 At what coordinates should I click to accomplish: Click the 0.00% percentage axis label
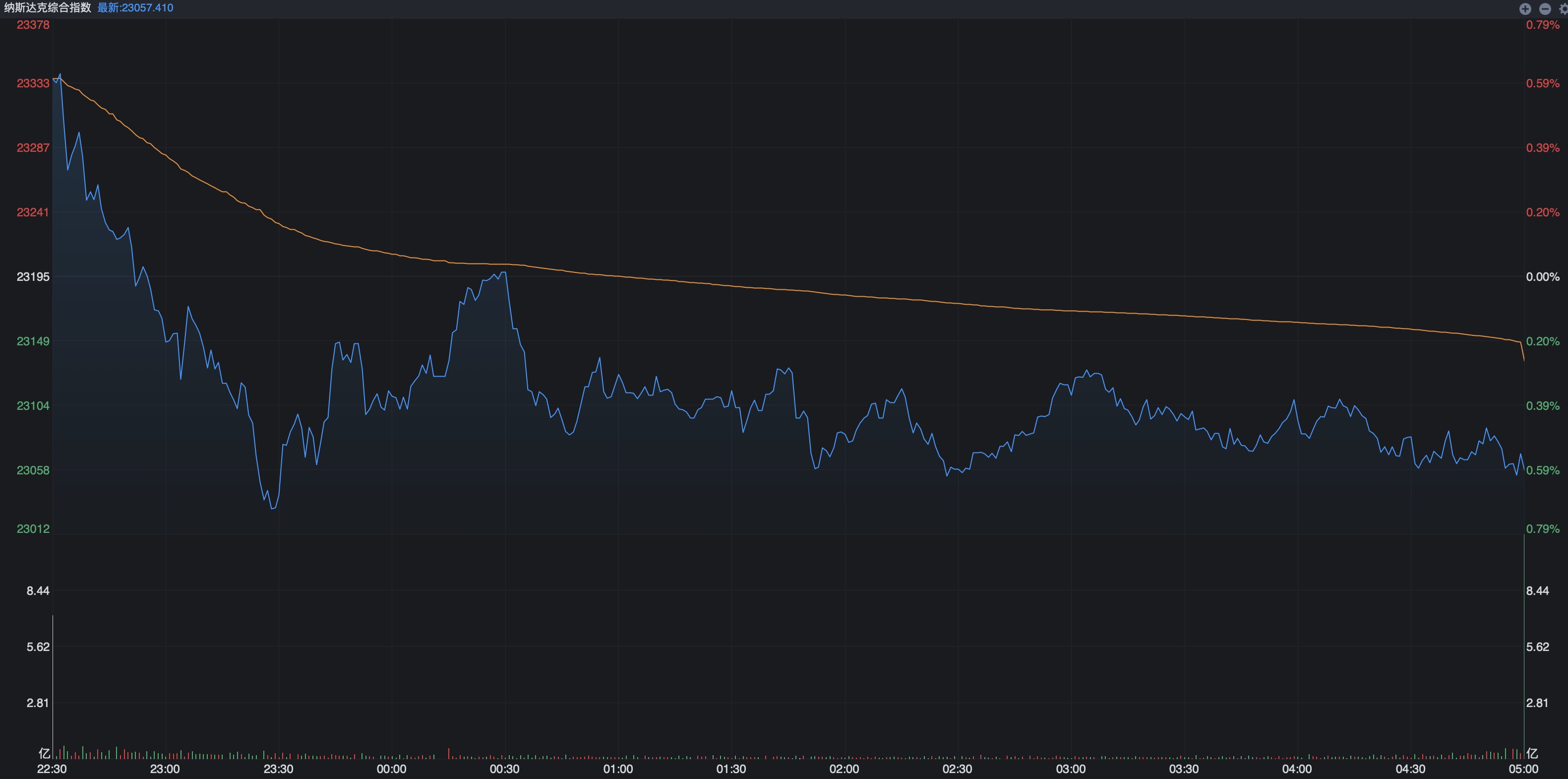[1542, 276]
